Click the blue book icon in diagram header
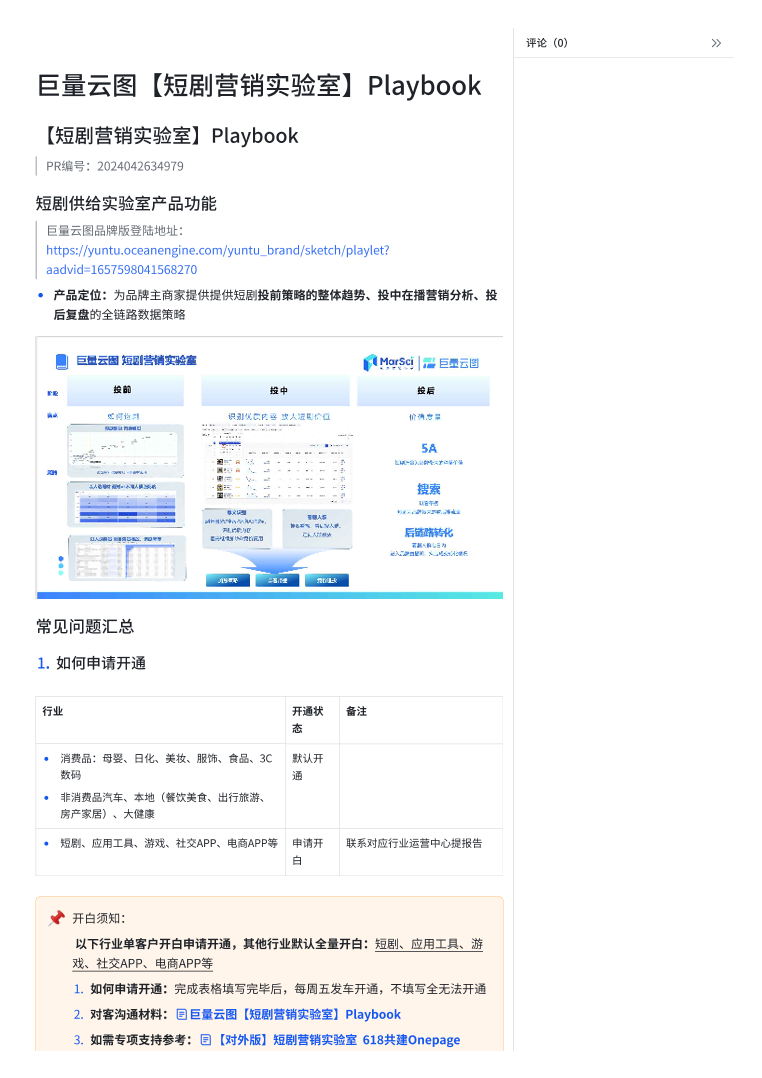The image size is (762, 1078). (62, 361)
